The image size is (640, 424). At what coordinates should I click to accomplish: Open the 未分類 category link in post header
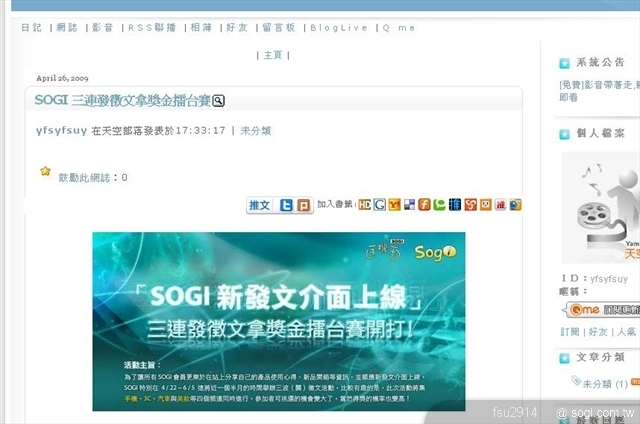pos(256,131)
